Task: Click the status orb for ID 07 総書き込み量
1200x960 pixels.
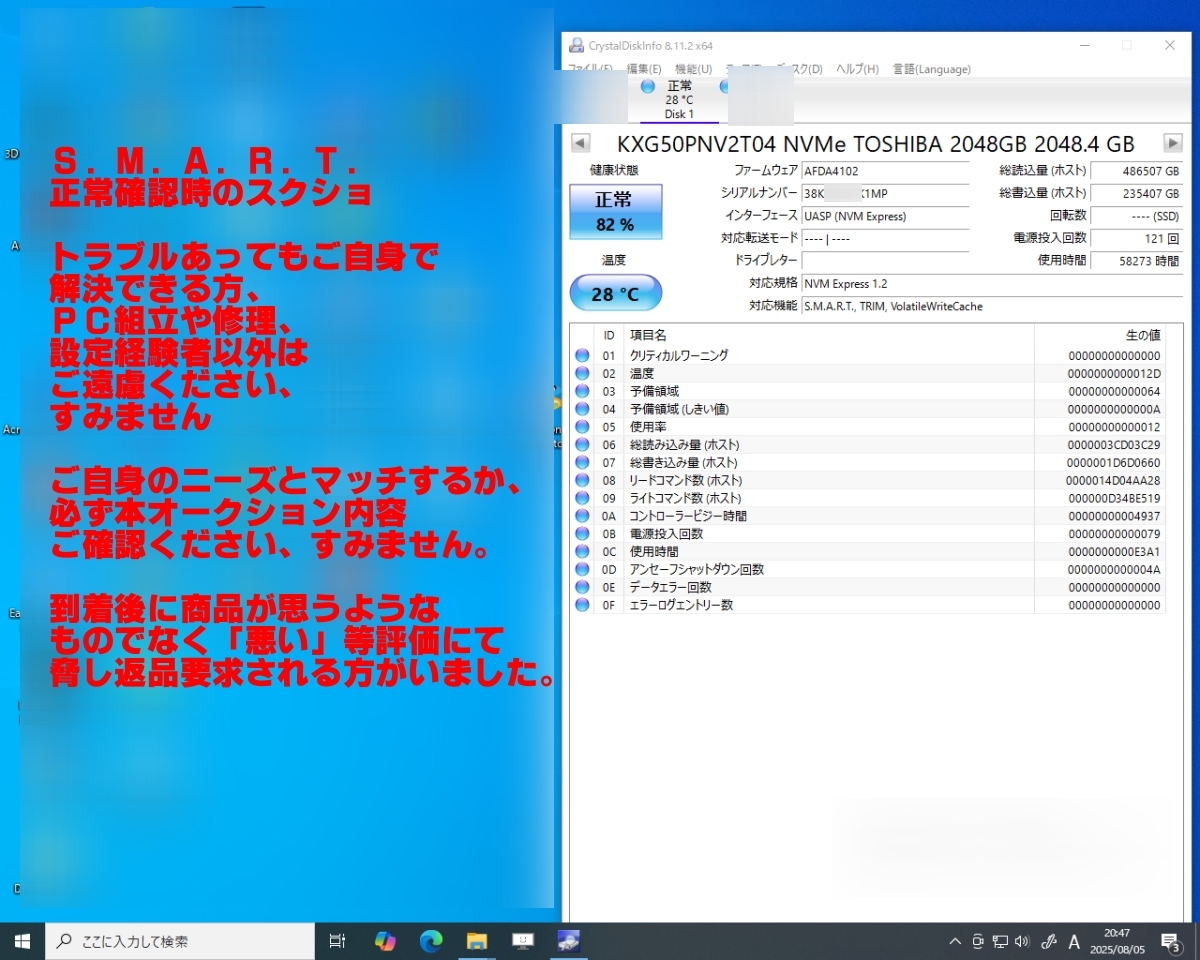Action: 582,462
